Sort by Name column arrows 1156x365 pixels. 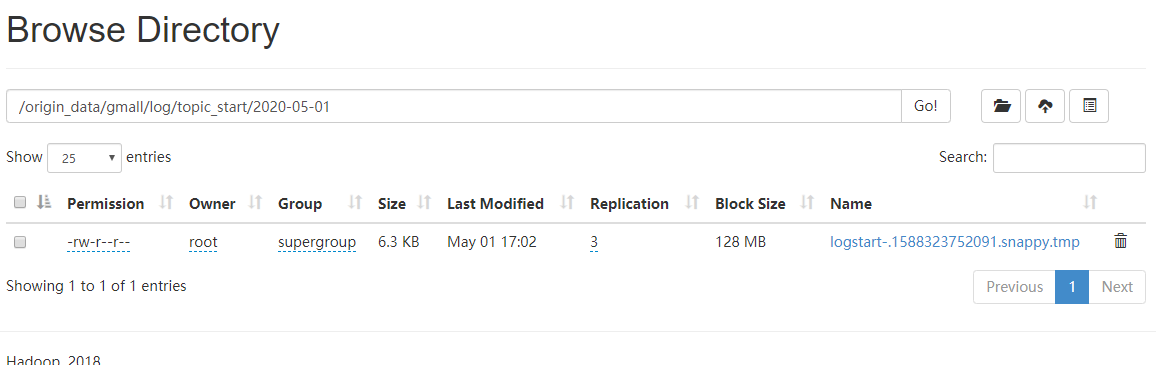pyautogui.click(x=1090, y=203)
